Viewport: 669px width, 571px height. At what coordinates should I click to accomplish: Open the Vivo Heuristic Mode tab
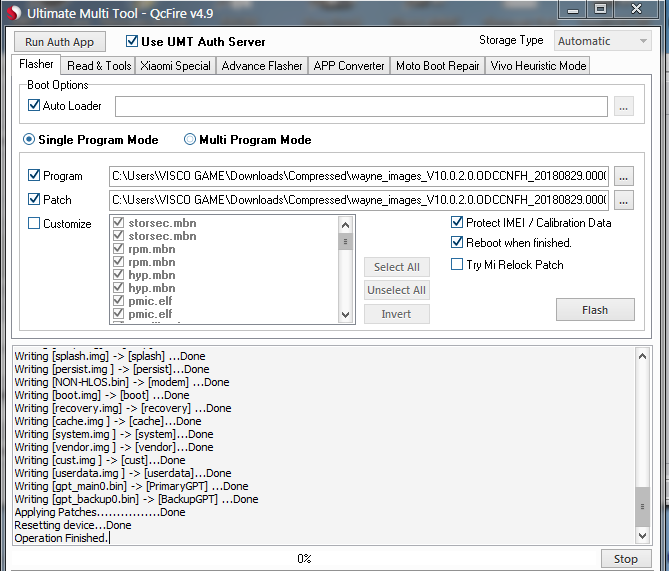coord(538,66)
